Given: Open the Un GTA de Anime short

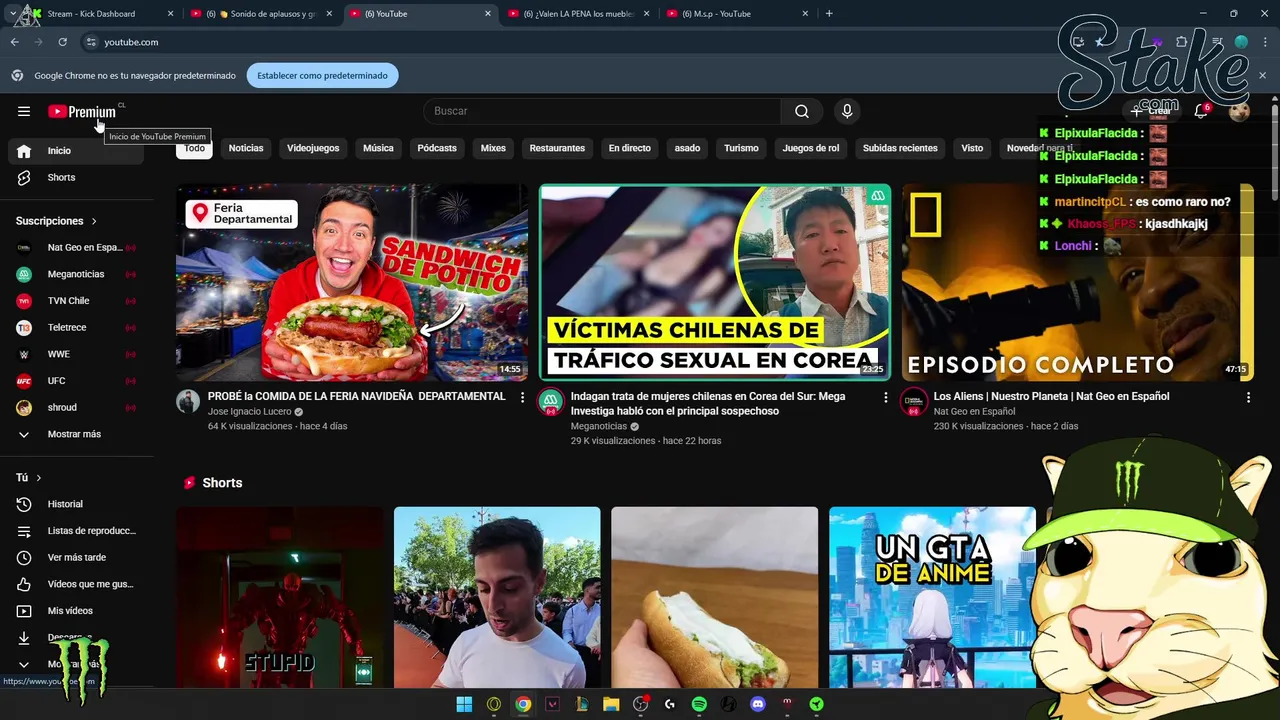Looking at the screenshot, I should pos(932,597).
